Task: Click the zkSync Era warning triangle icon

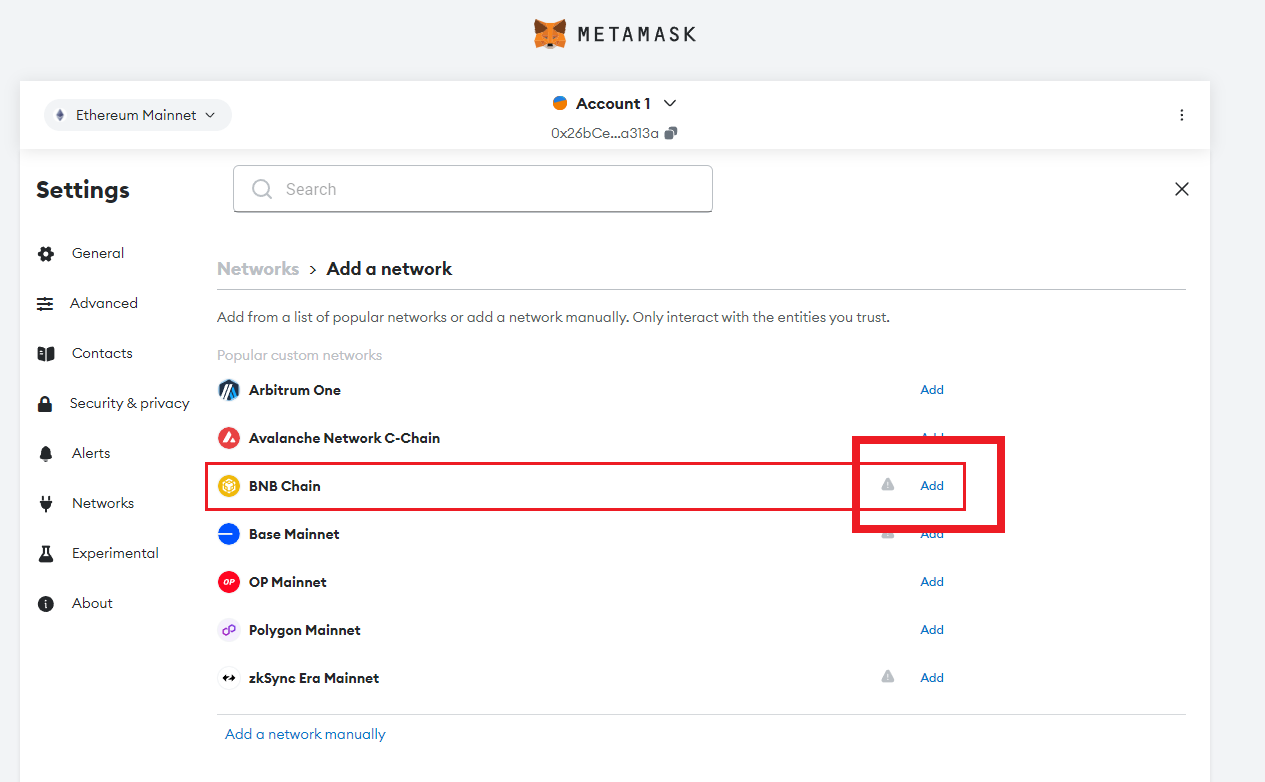Action: pyautogui.click(x=887, y=677)
